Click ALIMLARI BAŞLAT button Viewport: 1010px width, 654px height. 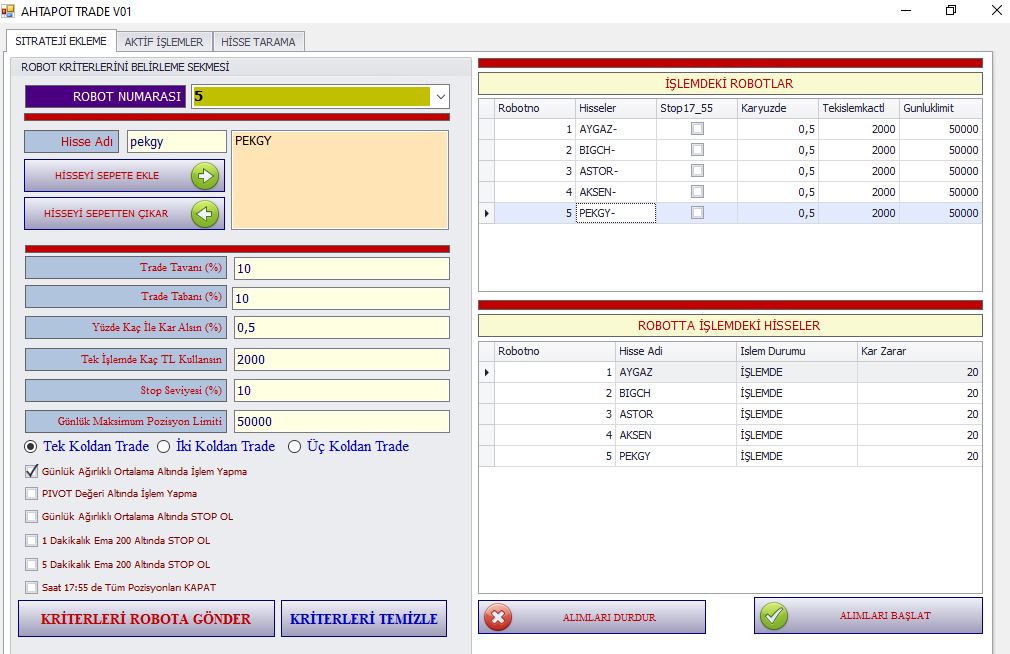pos(868,616)
